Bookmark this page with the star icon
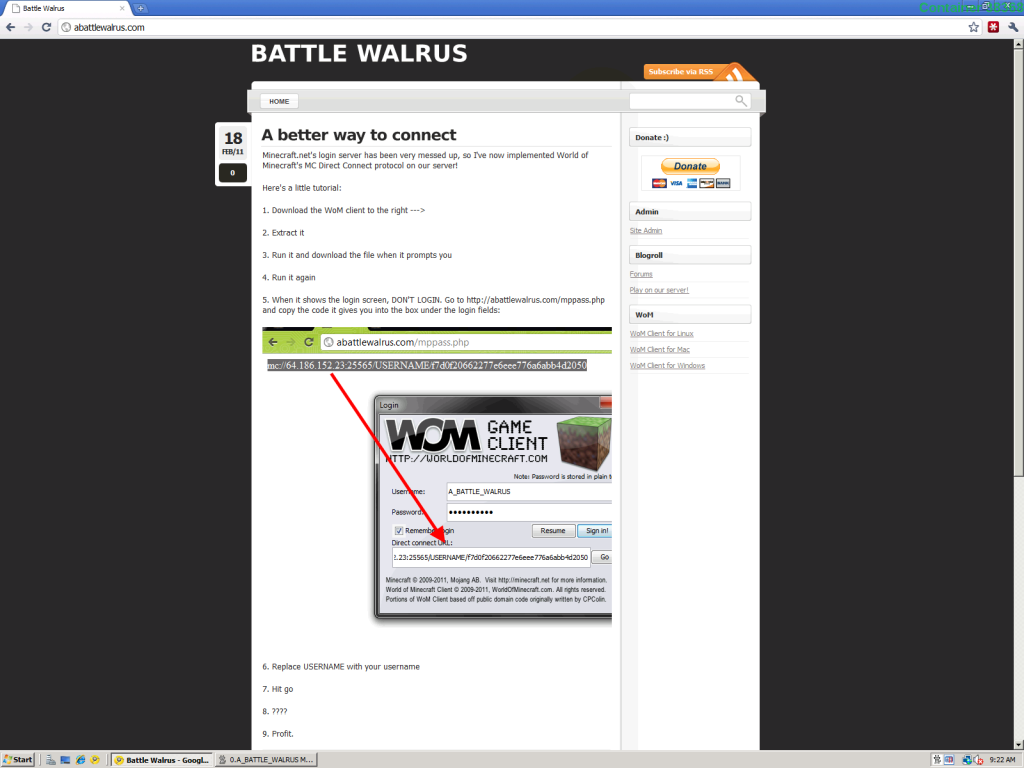The height and width of the screenshot is (768, 1024). coord(974,27)
